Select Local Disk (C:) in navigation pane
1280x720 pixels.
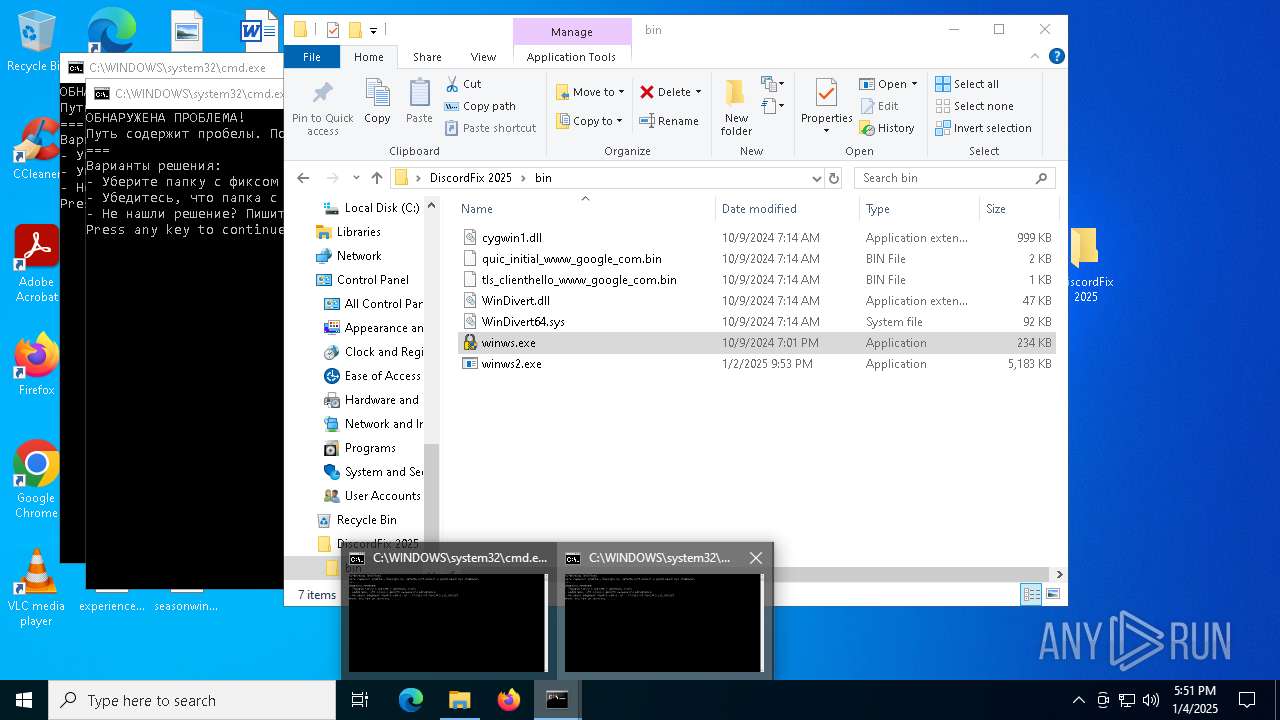tap(381, 208)
